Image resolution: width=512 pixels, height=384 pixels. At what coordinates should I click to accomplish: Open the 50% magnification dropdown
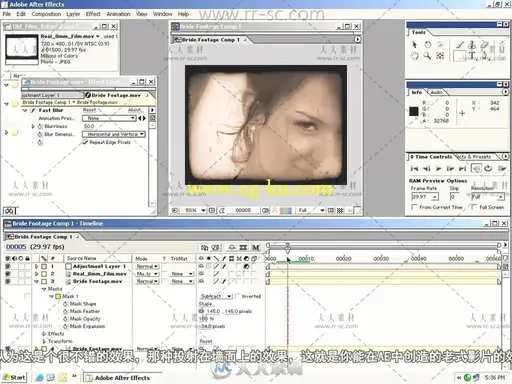(x=195, y=210)
